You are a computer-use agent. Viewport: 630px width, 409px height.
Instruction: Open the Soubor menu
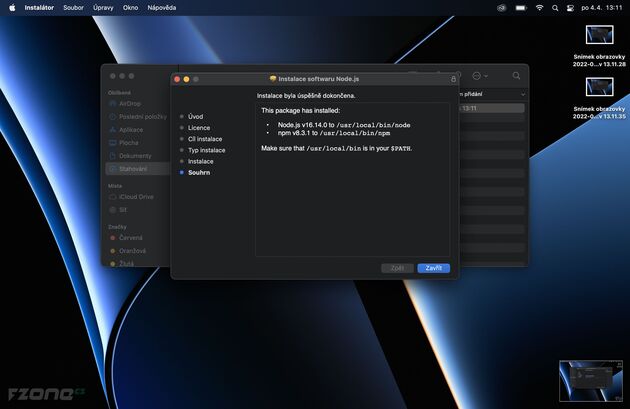[73, 7]
